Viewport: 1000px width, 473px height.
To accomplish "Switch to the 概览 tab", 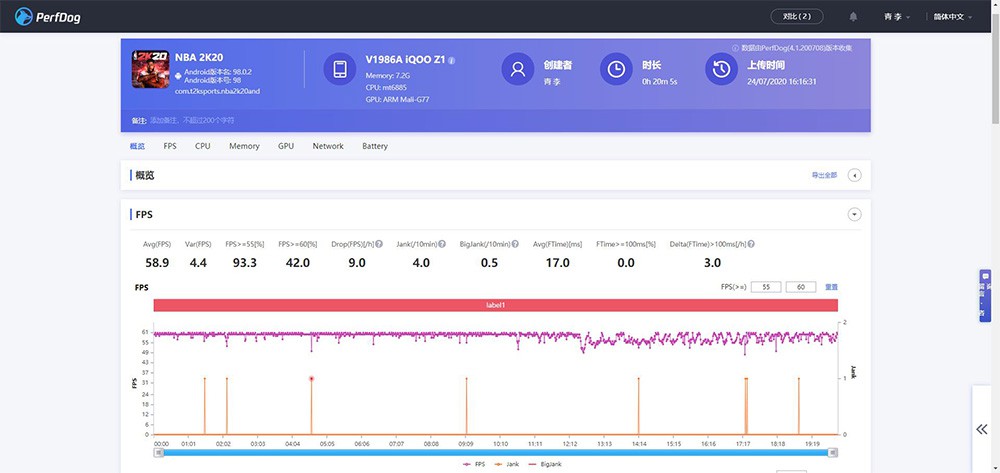I will click(x=137, y=146).
